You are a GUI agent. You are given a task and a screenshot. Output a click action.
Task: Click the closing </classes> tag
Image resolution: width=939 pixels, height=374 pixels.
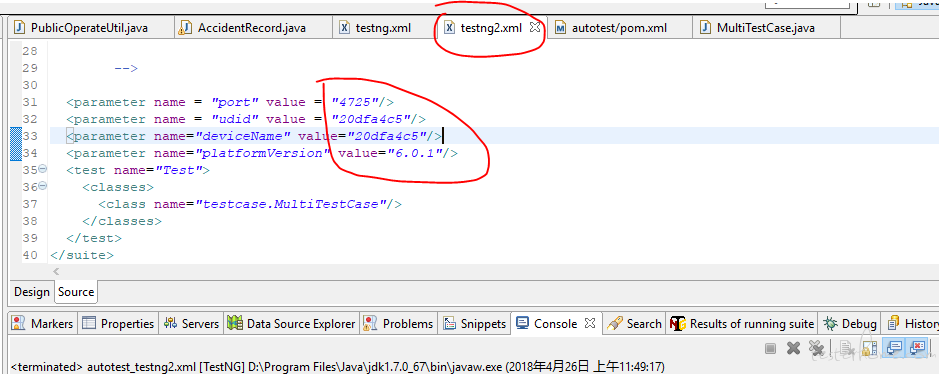pos(122,221)
